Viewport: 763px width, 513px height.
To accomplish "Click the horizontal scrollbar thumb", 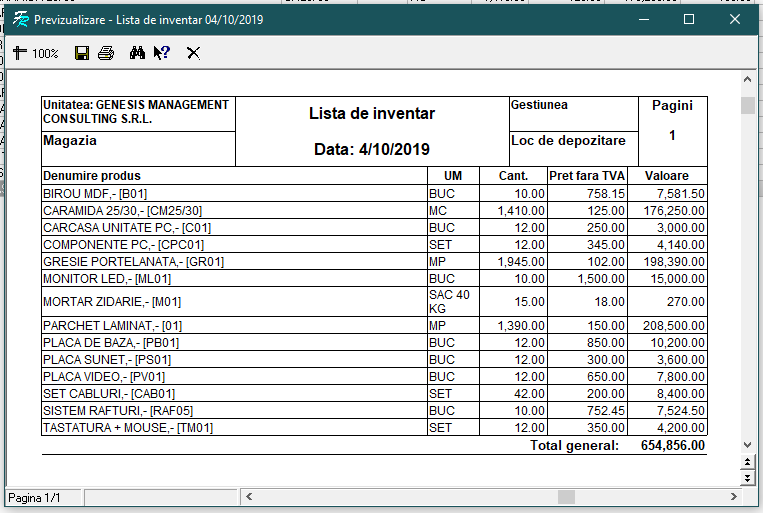I will [567, 497].
